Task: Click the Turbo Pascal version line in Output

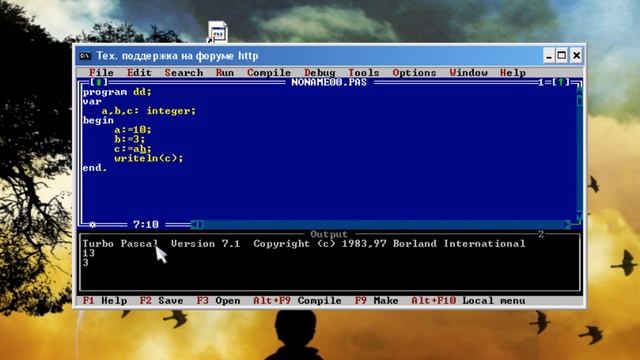Action: (304, 244)
